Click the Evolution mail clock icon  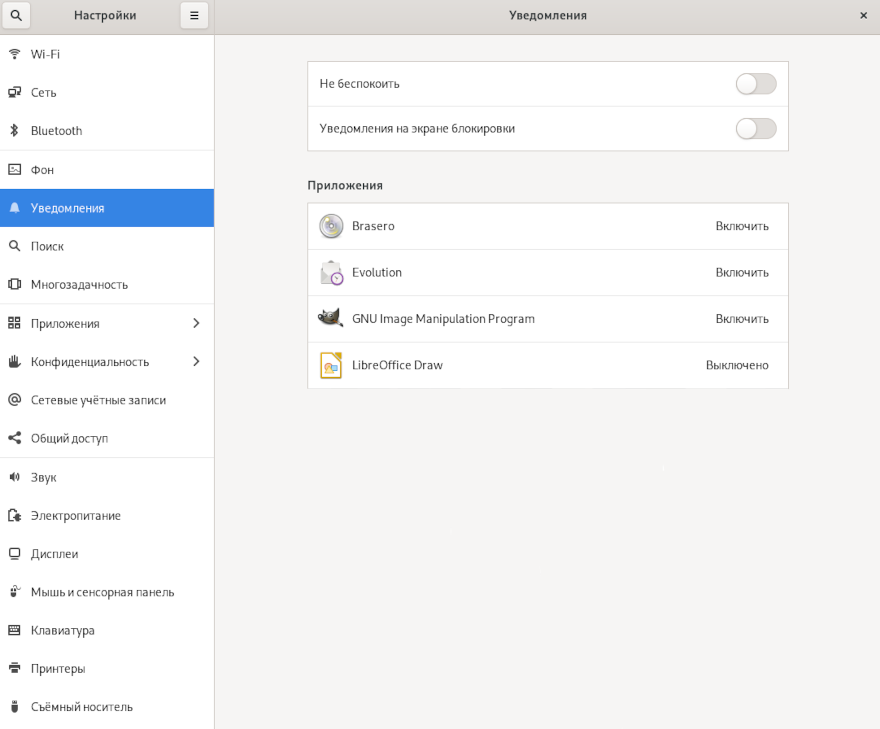331,273
